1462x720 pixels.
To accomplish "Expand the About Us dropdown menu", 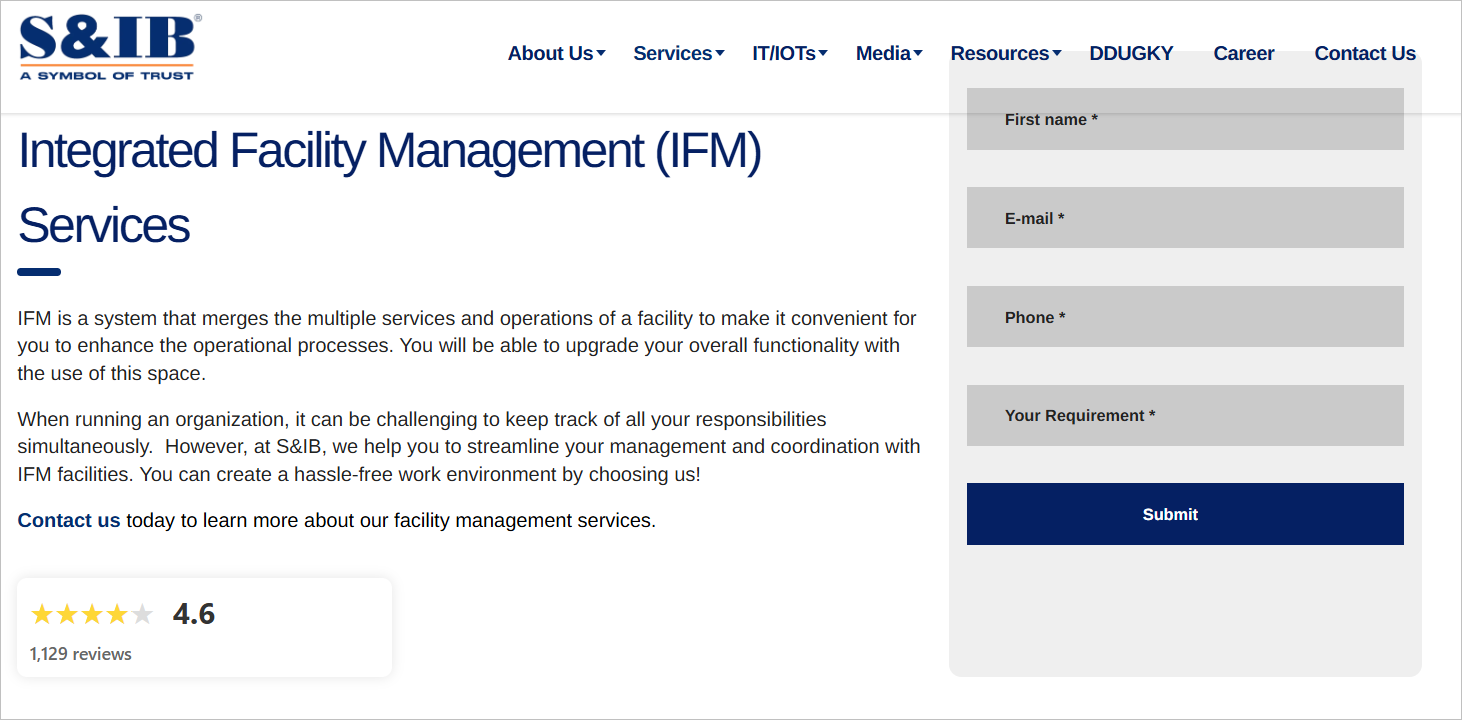I will click(x=556, y=54).
